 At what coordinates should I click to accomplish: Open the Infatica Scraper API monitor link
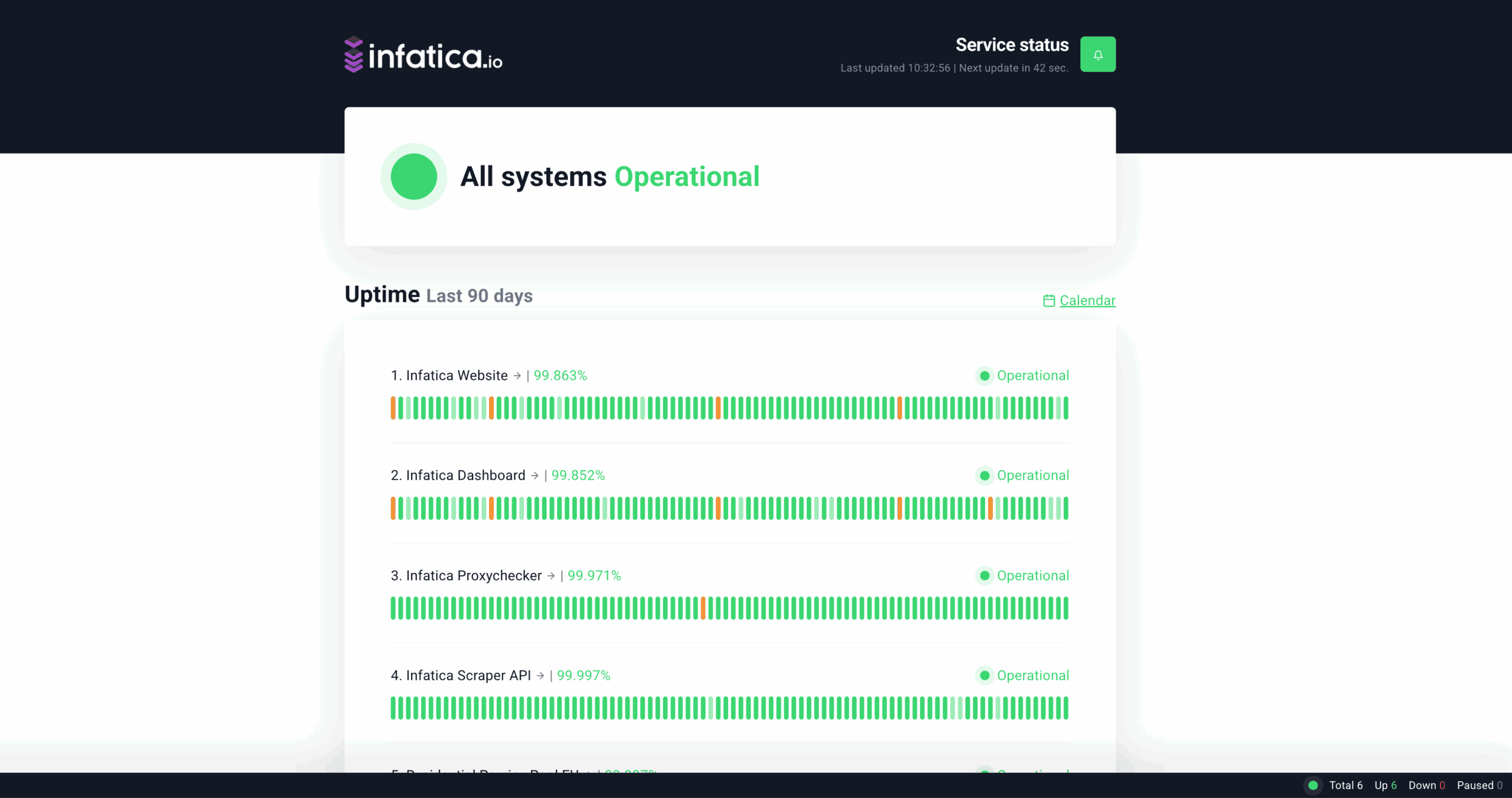click(468, 675)
